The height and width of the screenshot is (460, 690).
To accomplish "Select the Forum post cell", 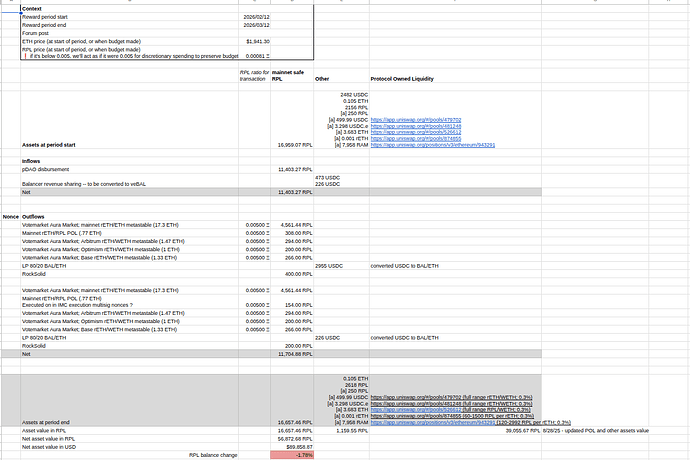I will point(129,33).
